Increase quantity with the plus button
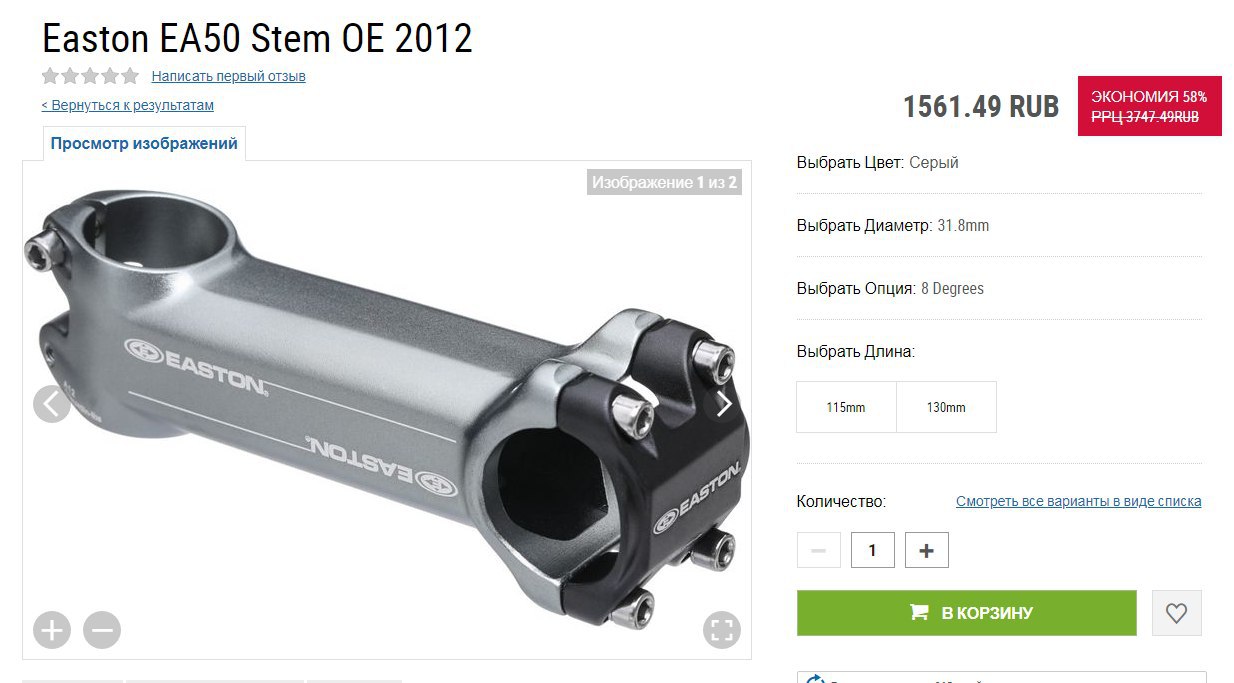The image size is (1234, 683). click(926, 550)
